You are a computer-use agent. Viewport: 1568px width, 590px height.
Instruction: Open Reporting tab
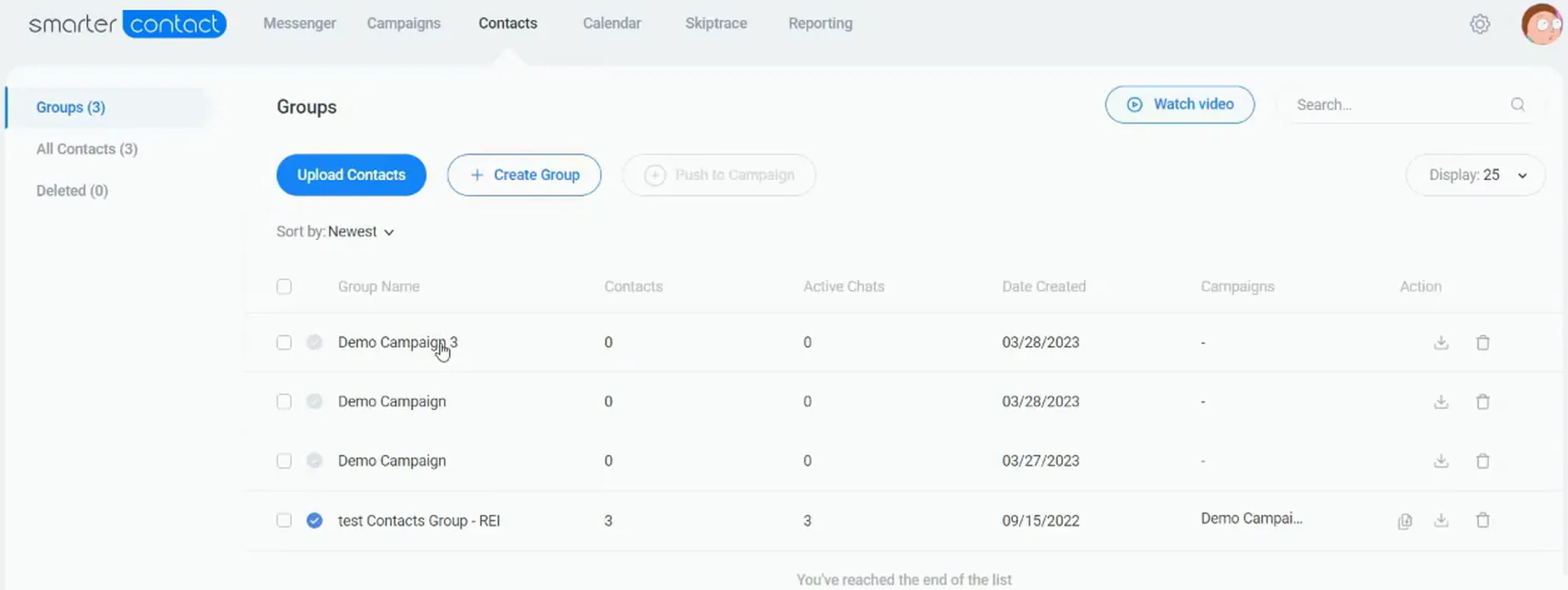(821, 23)
